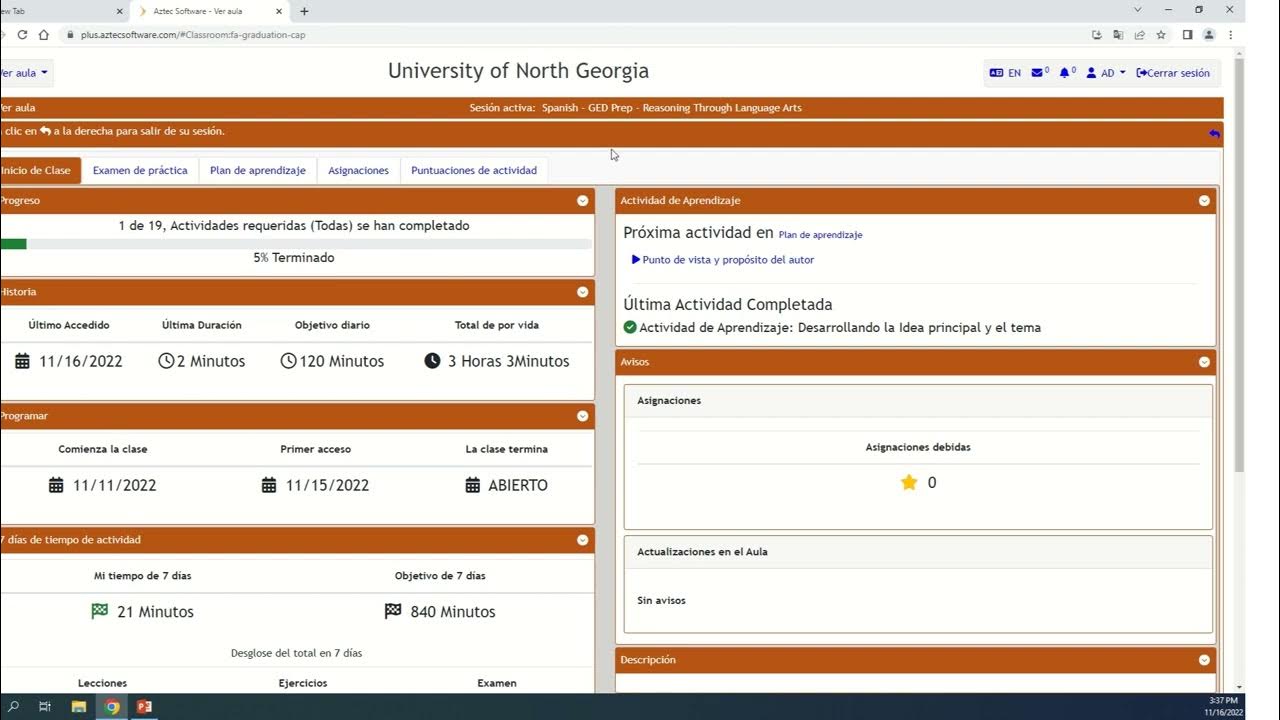Click the Sin avisos text
The width and height of the screenshot is (1280, 720).
click(x=661, y=601)
